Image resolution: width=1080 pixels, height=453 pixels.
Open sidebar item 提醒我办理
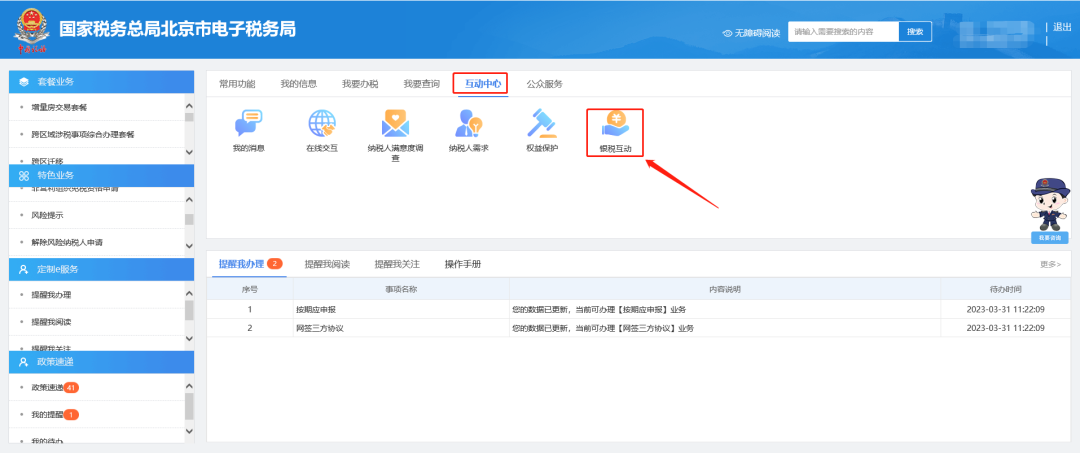[x=52, y=295]
